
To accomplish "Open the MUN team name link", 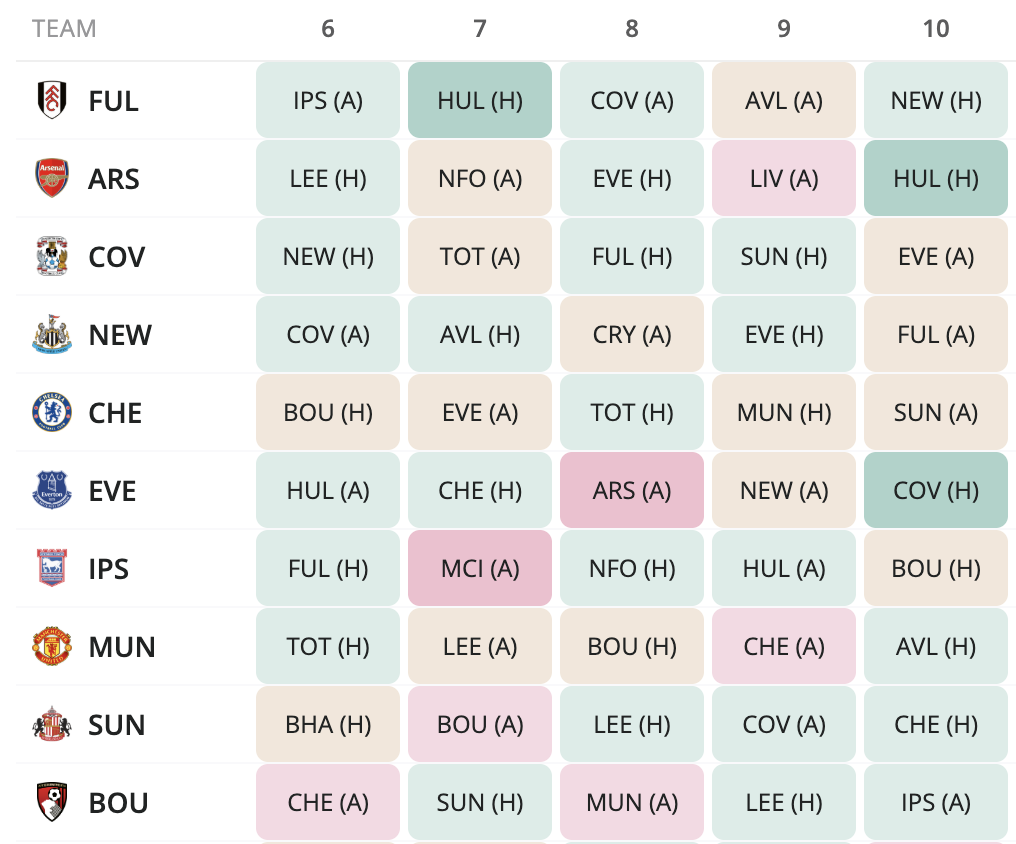I will click(x=122, y=647).
